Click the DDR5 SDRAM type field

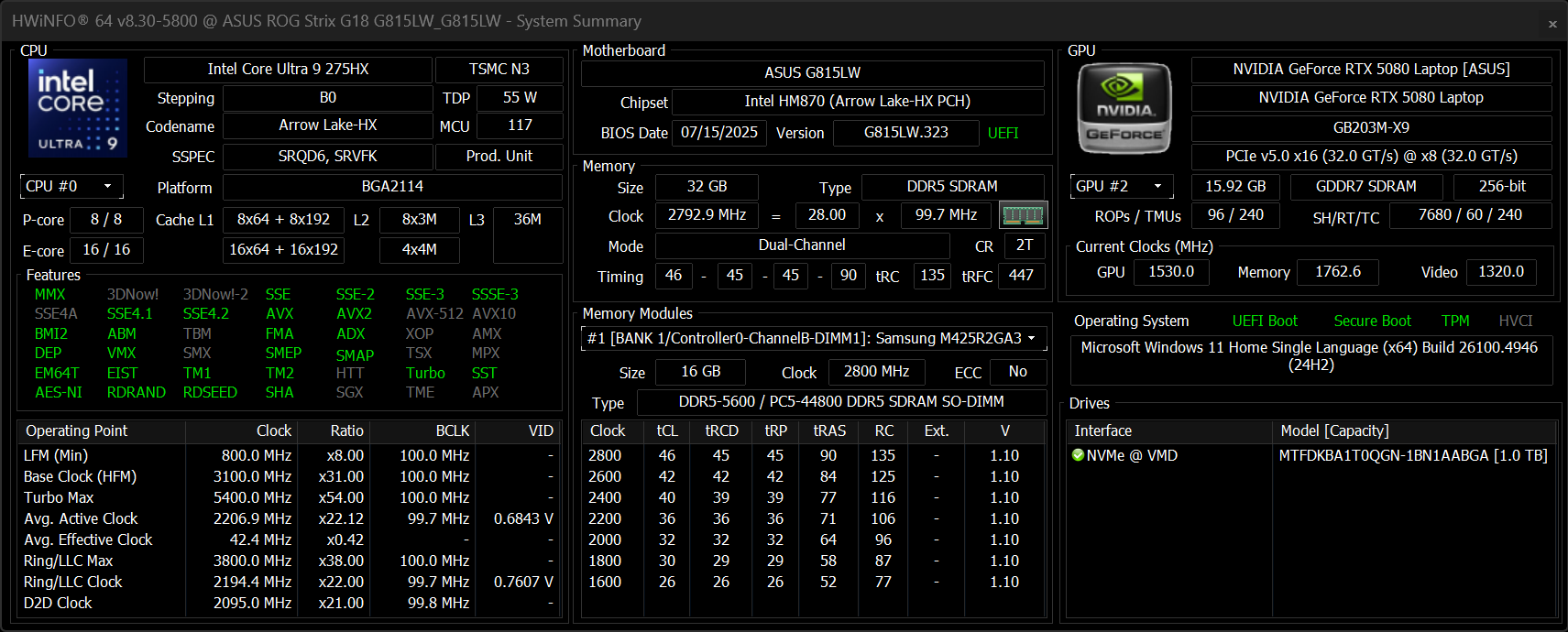coord(952,187)
